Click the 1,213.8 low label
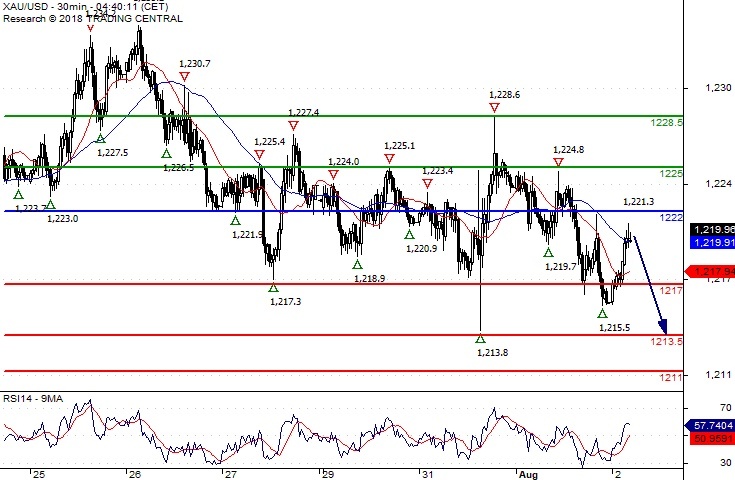The height and width of the screenshot is (480, 735). [x=493, y=352]
